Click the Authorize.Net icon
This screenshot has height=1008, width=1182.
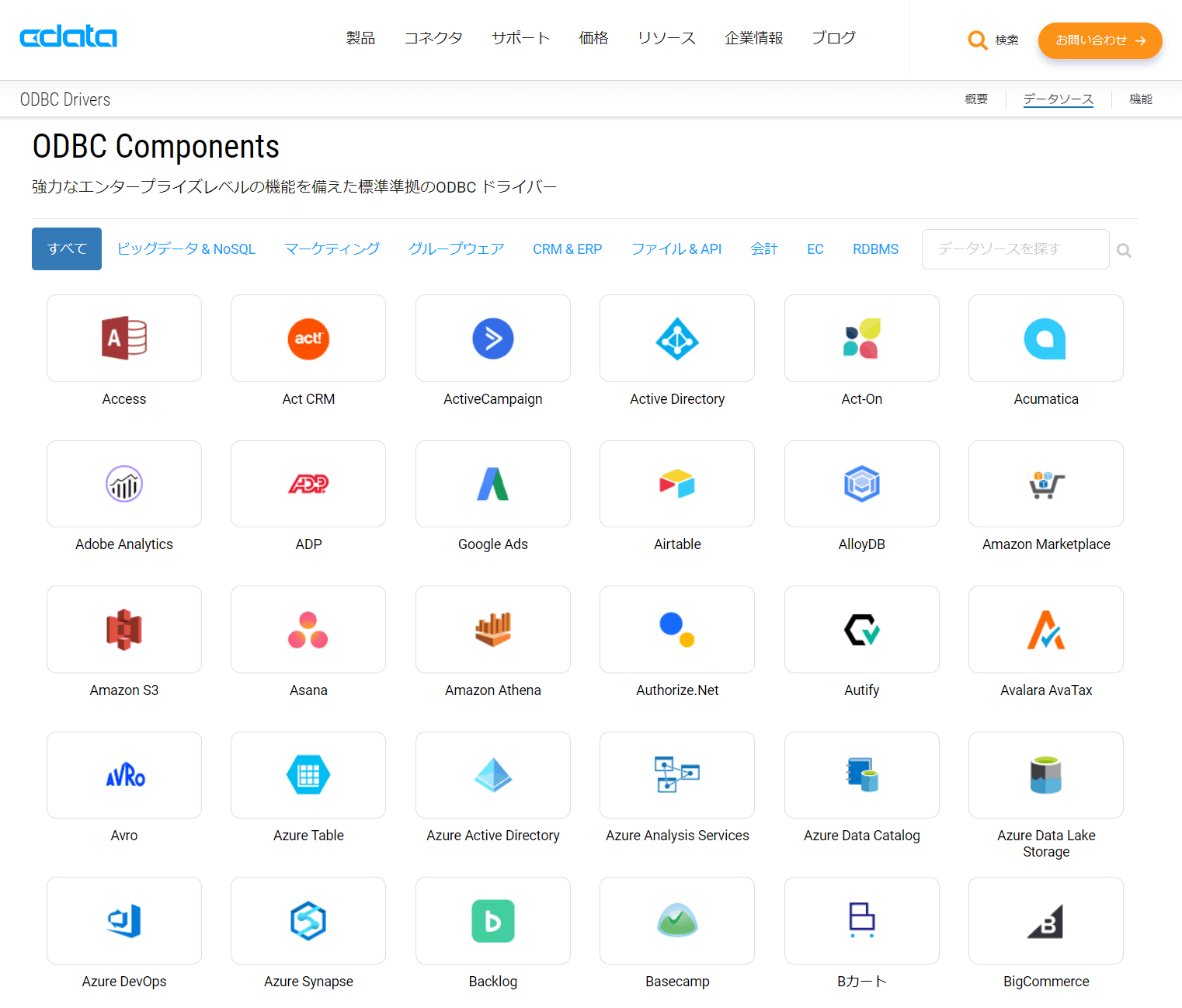pyautogui.click(x=677, y=630)
